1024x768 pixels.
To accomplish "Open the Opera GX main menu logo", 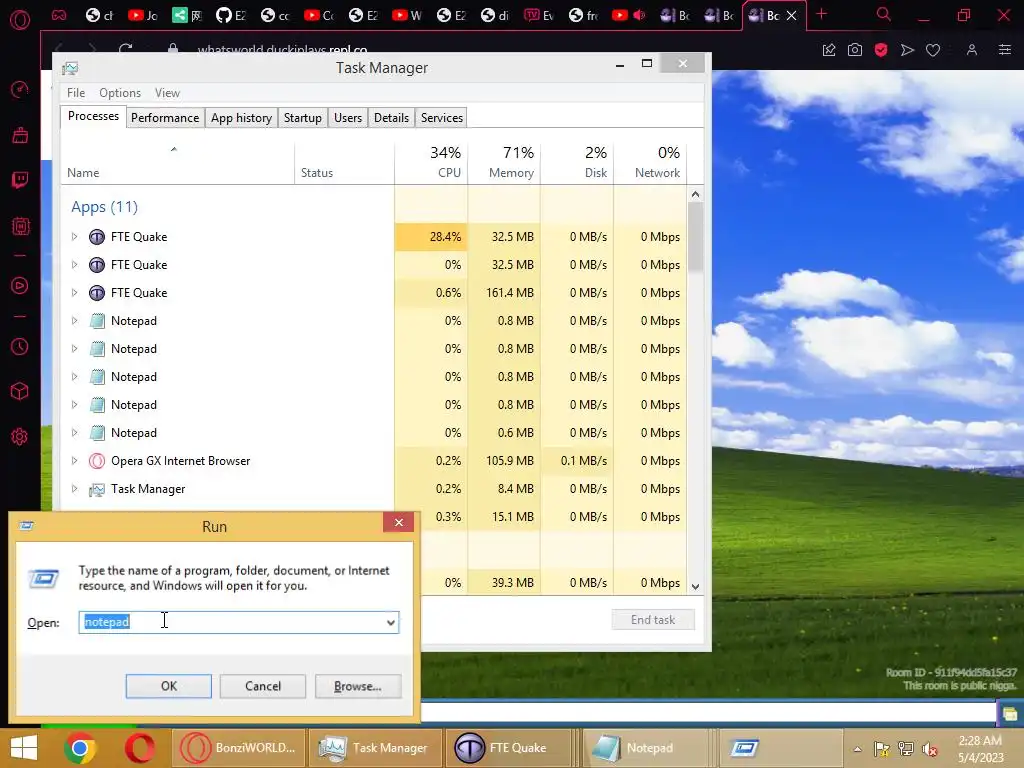I will coord(20,20).
